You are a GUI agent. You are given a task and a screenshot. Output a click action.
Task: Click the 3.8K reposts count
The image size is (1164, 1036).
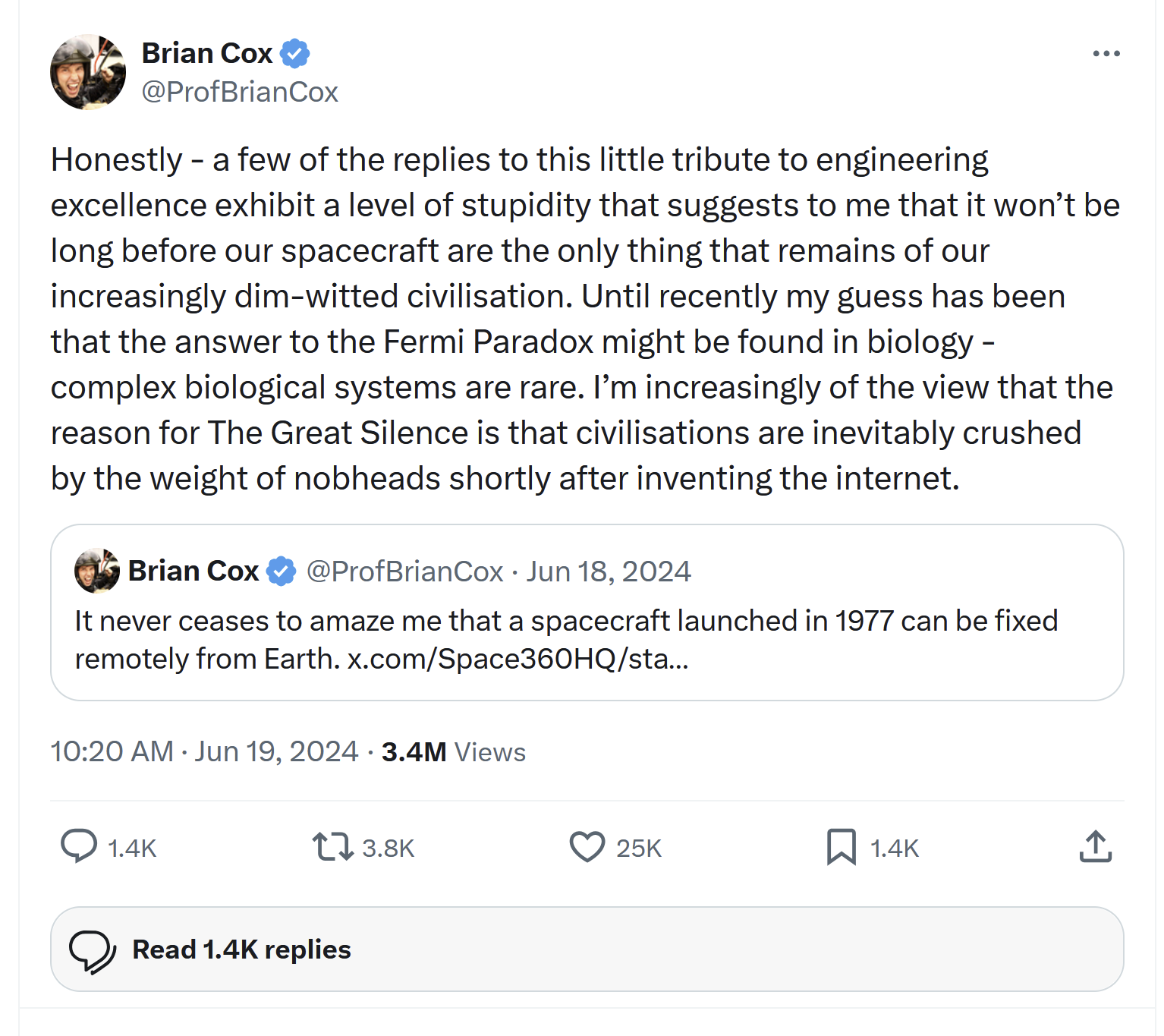[x=388, y=848]
